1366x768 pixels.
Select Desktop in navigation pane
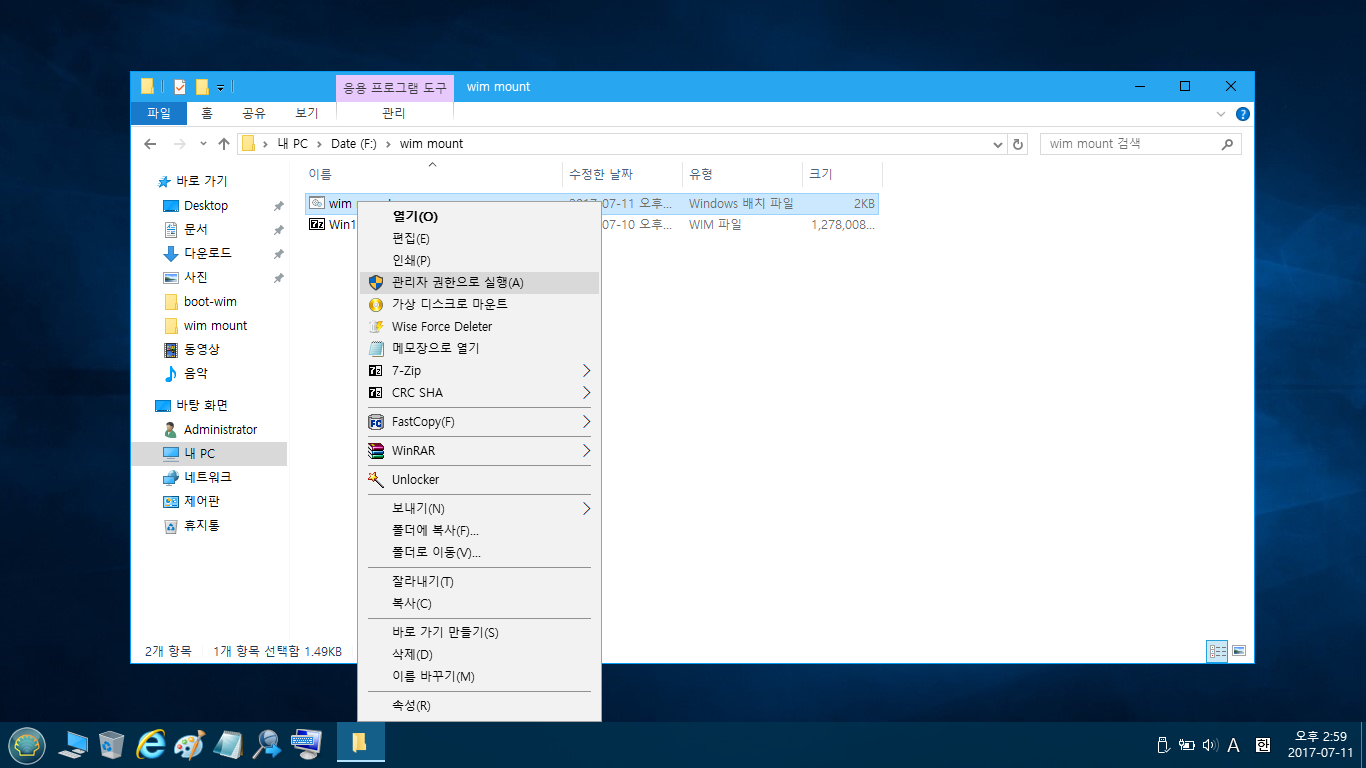point(207,205)
